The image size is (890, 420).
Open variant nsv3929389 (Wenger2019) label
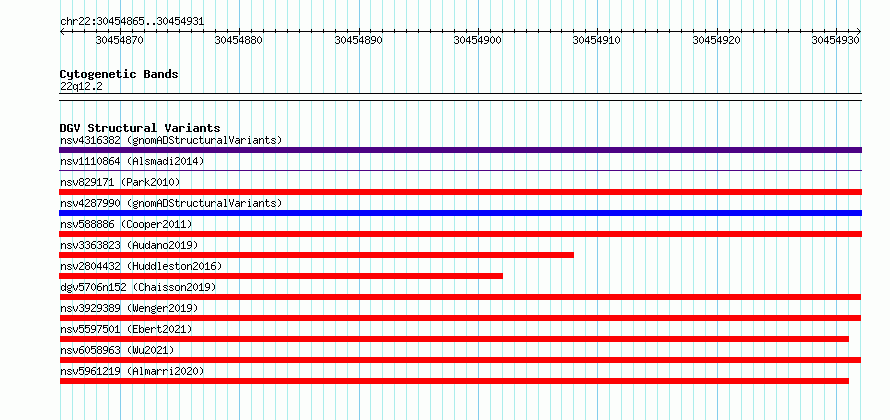point(129,308)
